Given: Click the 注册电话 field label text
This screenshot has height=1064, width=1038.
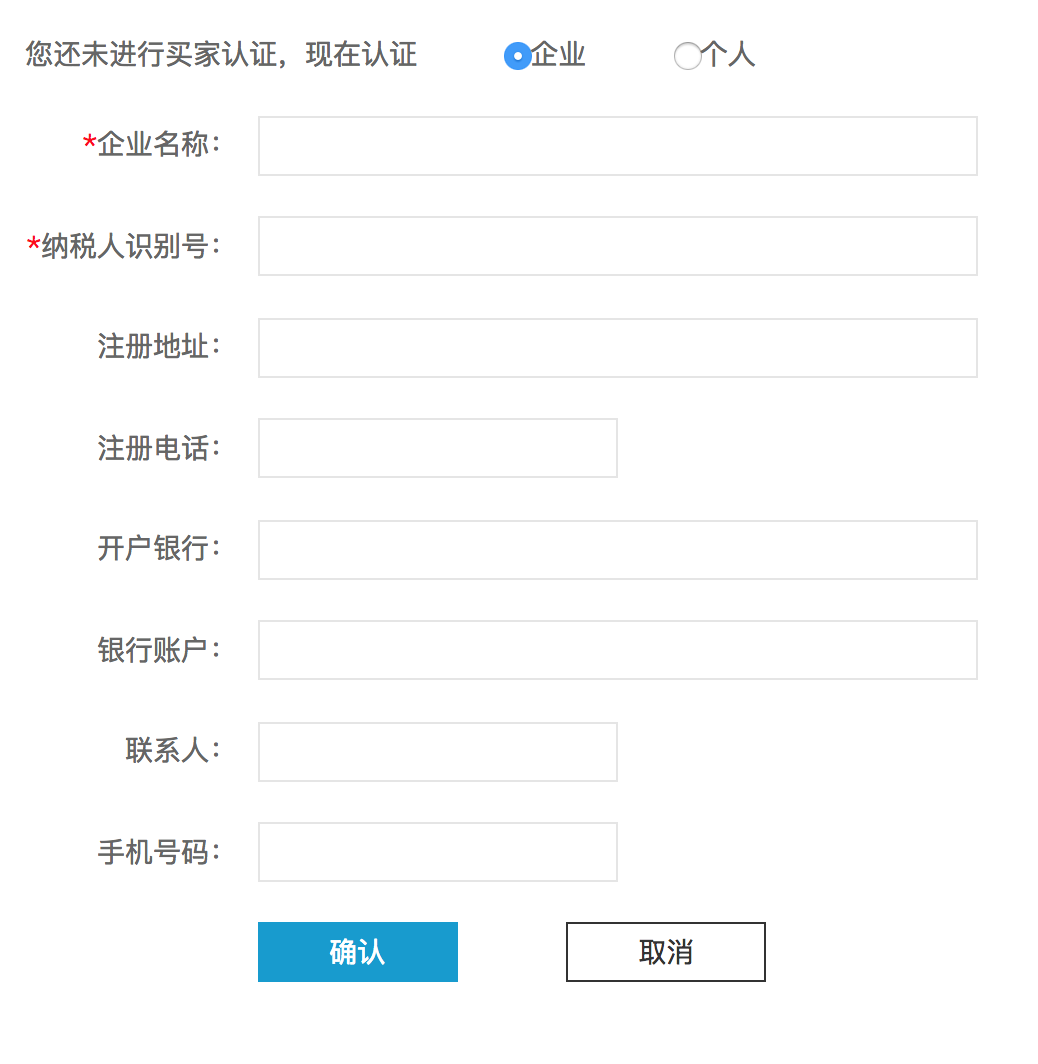Looking at the screenshot, I should (153, 448).
